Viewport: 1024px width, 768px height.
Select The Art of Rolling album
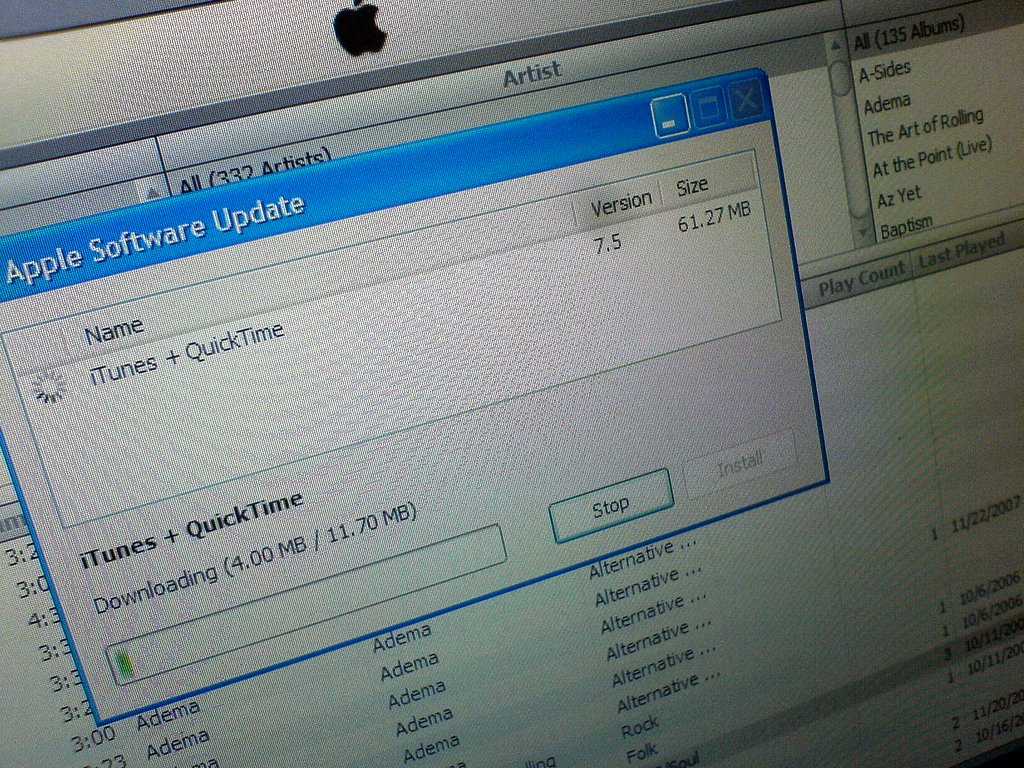[925, 128]
